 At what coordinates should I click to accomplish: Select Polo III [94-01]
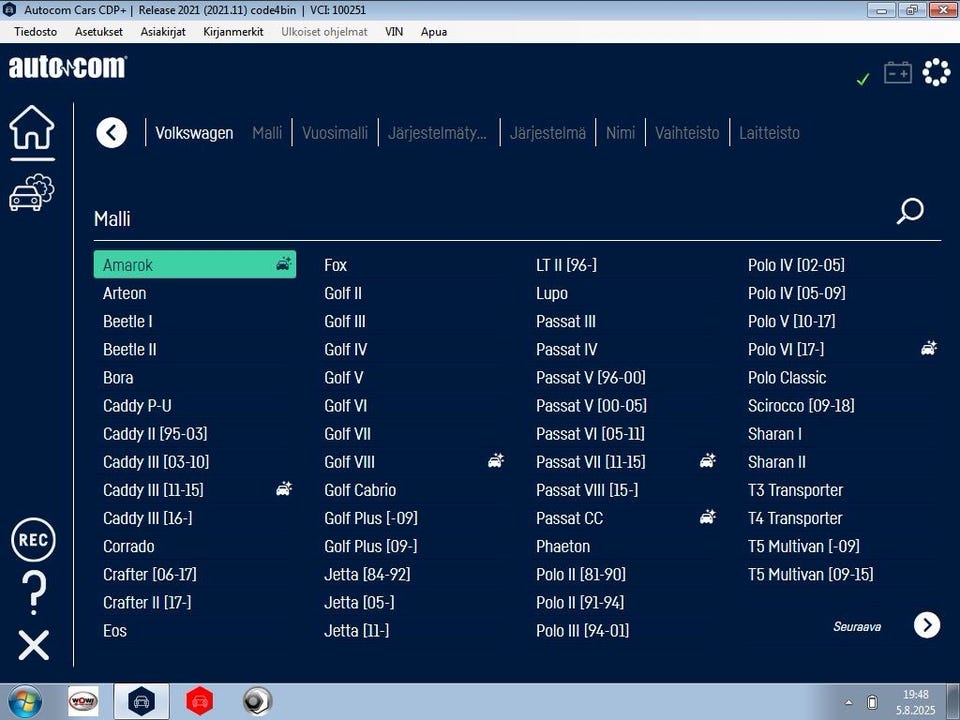[582, 631]
